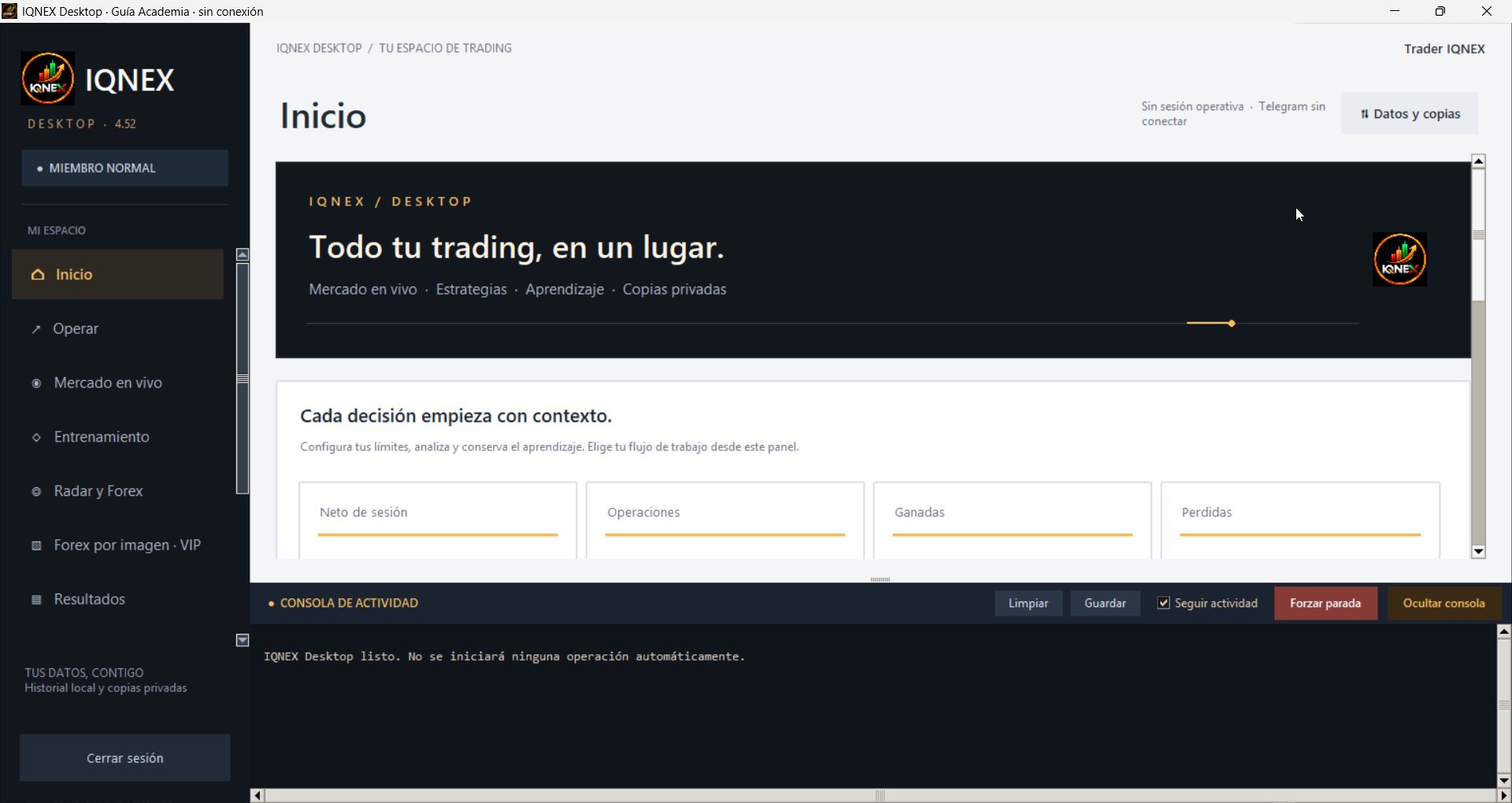Click the Datos y copias button
The width and height of the screenshot is (1512, 803).
[x=1410, y=113]
